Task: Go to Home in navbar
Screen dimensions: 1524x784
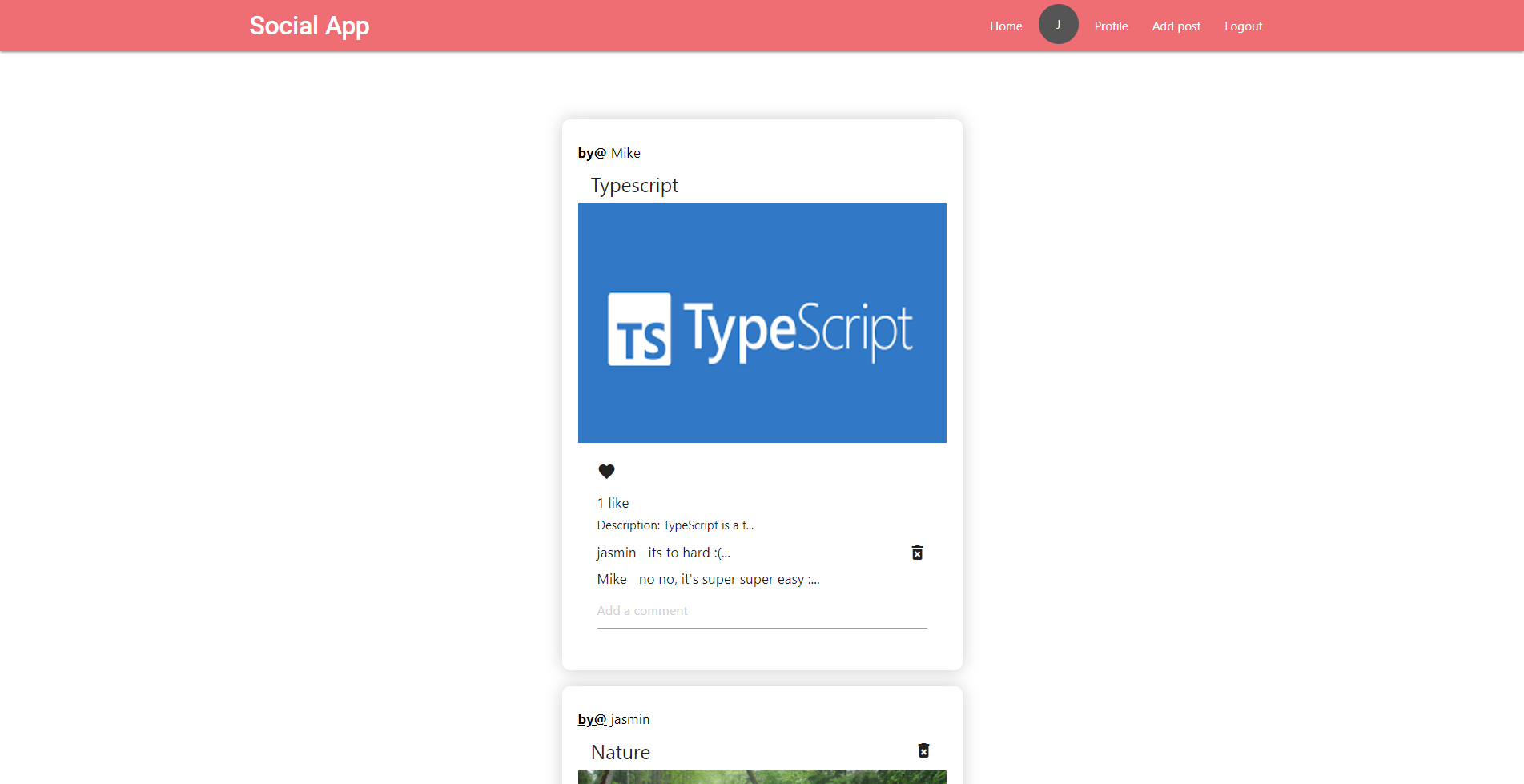Action: [x=1006, y=26]
